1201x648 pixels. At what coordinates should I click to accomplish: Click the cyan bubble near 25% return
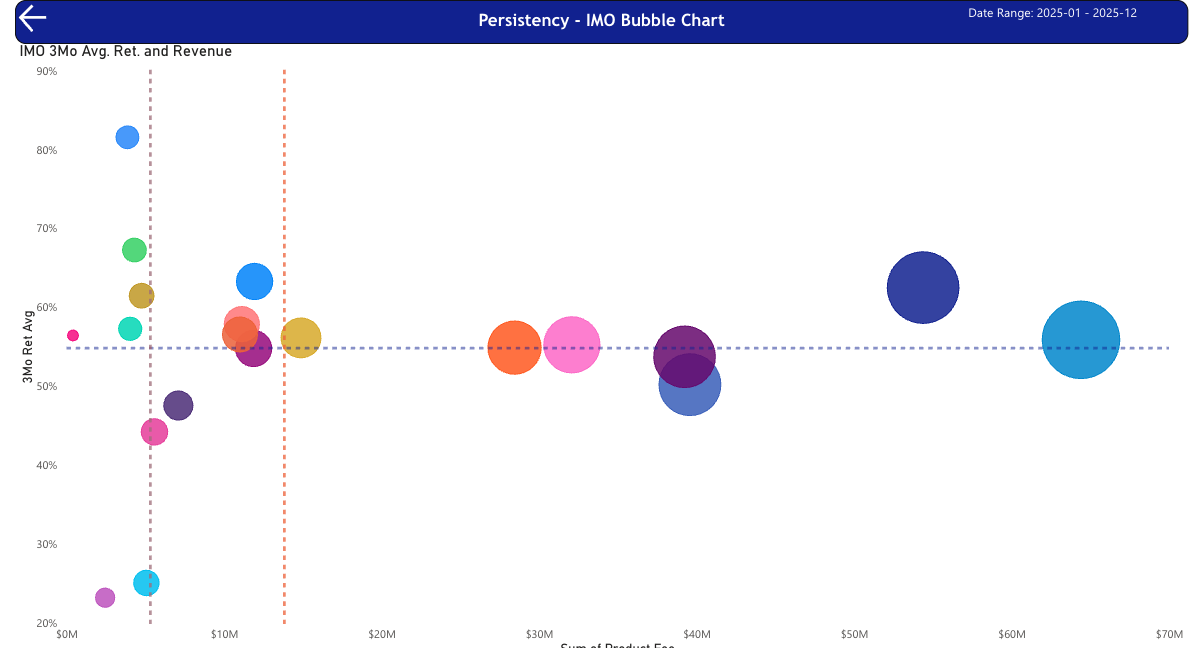148,581
